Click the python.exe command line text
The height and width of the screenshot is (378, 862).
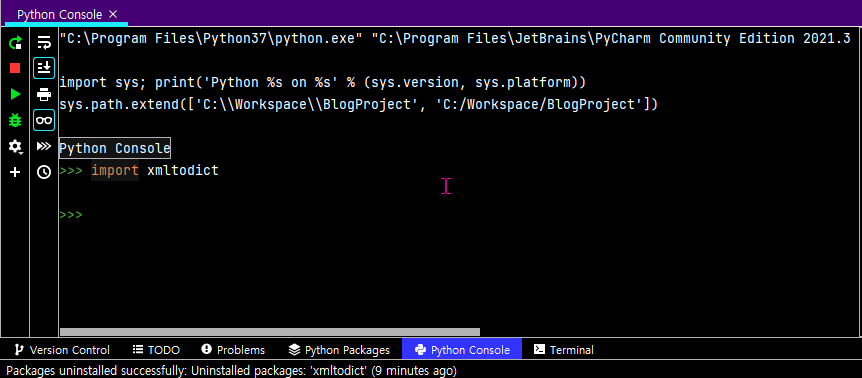pyautogui.click(x=455, y=38)
